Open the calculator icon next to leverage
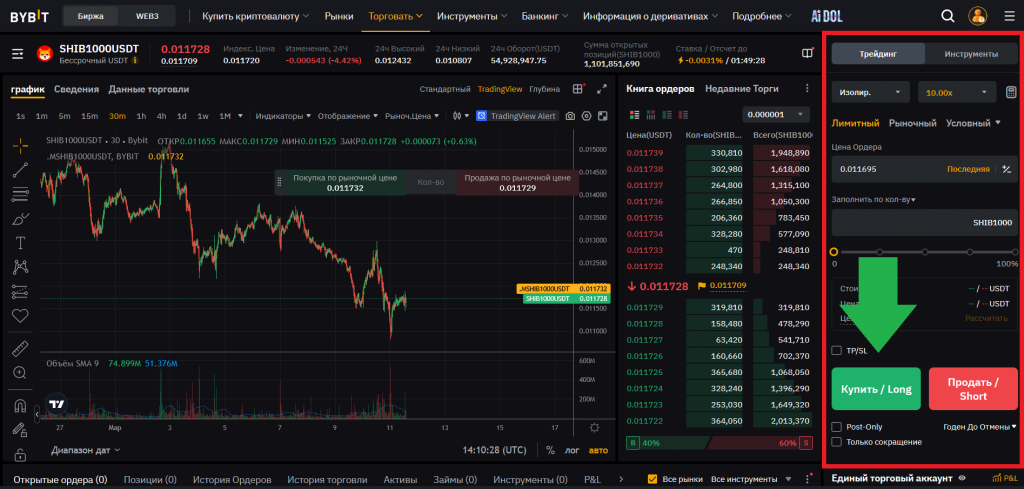1024x489 pixels. tap(1011, 92)
